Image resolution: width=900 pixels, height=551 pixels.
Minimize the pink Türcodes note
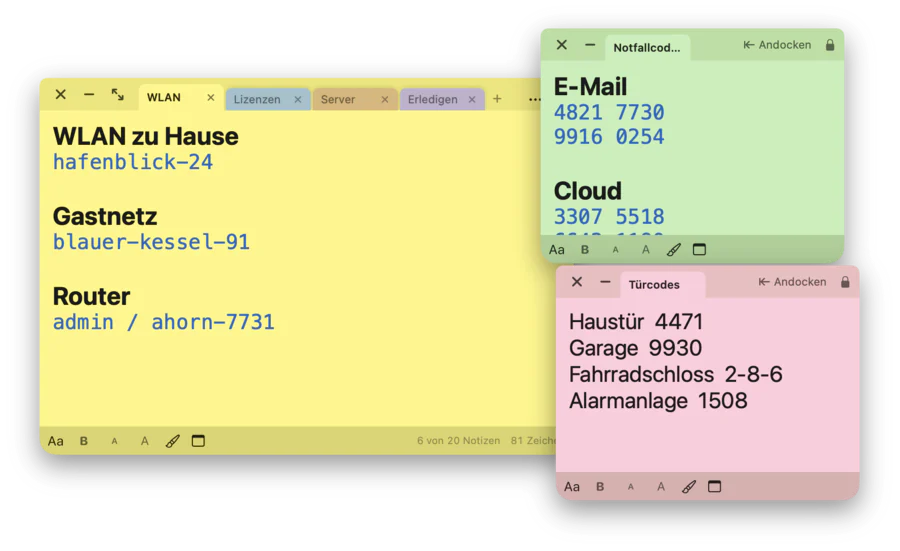coord(605,282)
